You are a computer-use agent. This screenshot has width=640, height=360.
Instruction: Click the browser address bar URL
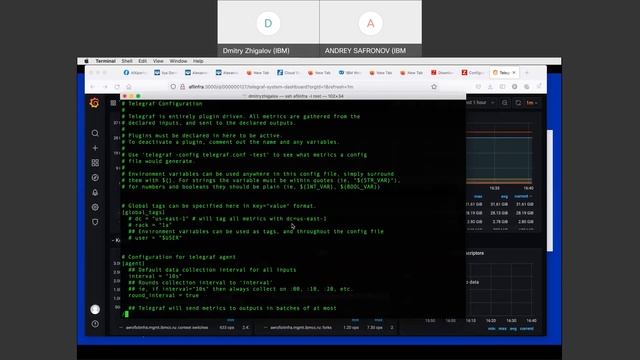[271, 87]
